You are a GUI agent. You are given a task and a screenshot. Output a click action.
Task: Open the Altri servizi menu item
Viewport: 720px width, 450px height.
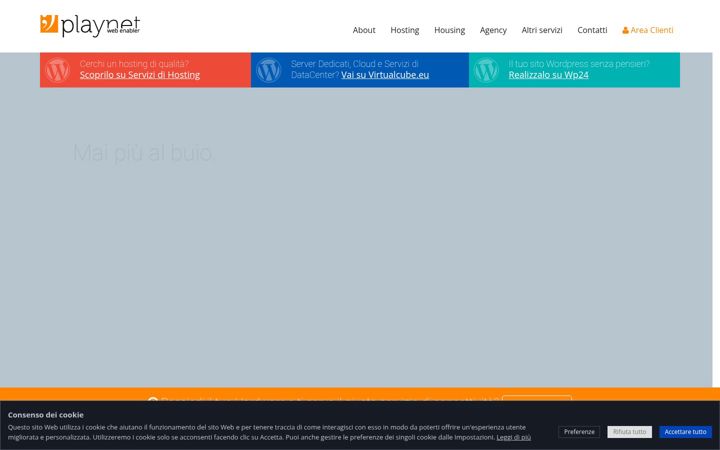(x=542, y=30)
